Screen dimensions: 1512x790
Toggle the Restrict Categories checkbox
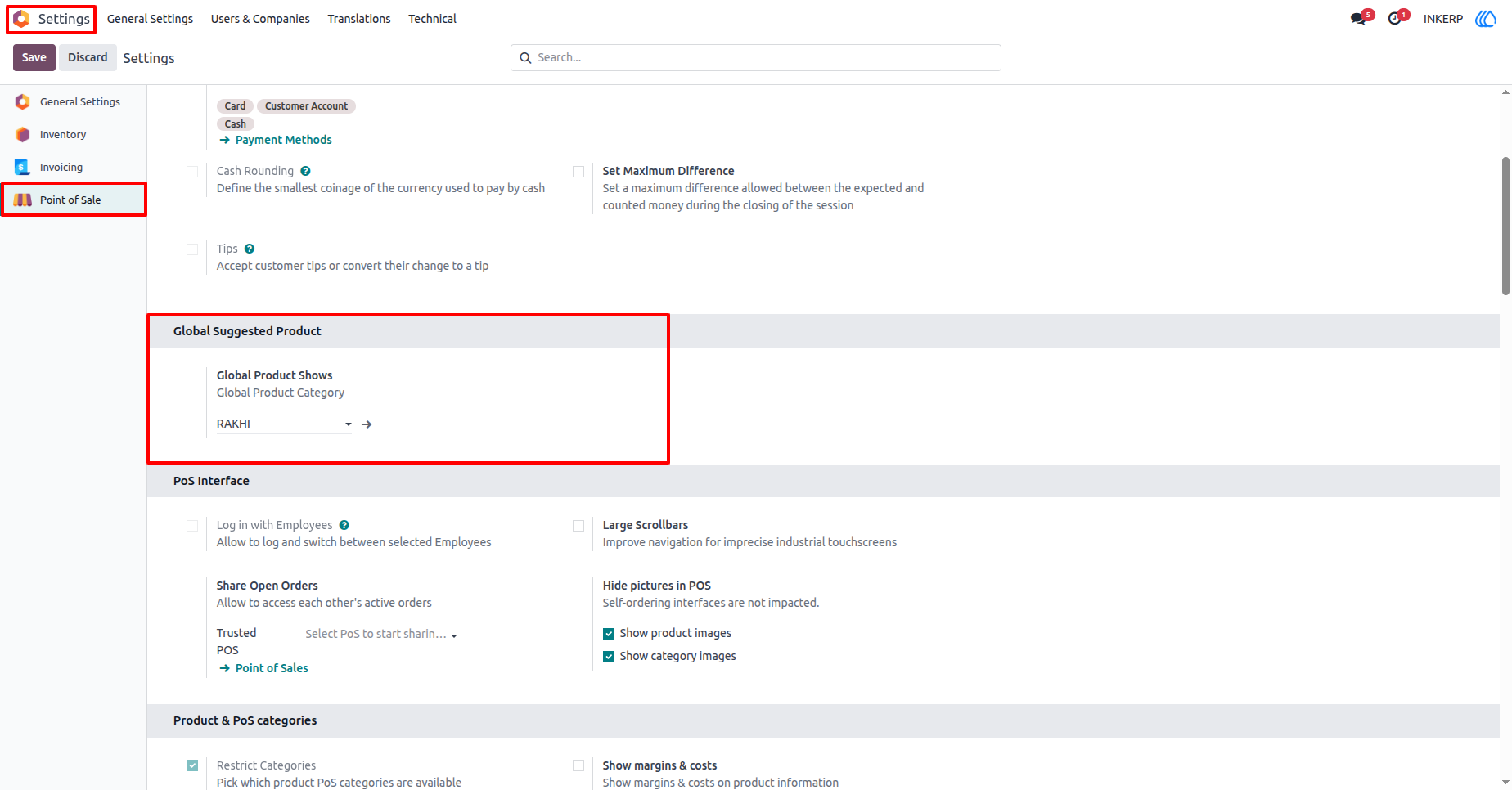(x=192, y=766)
